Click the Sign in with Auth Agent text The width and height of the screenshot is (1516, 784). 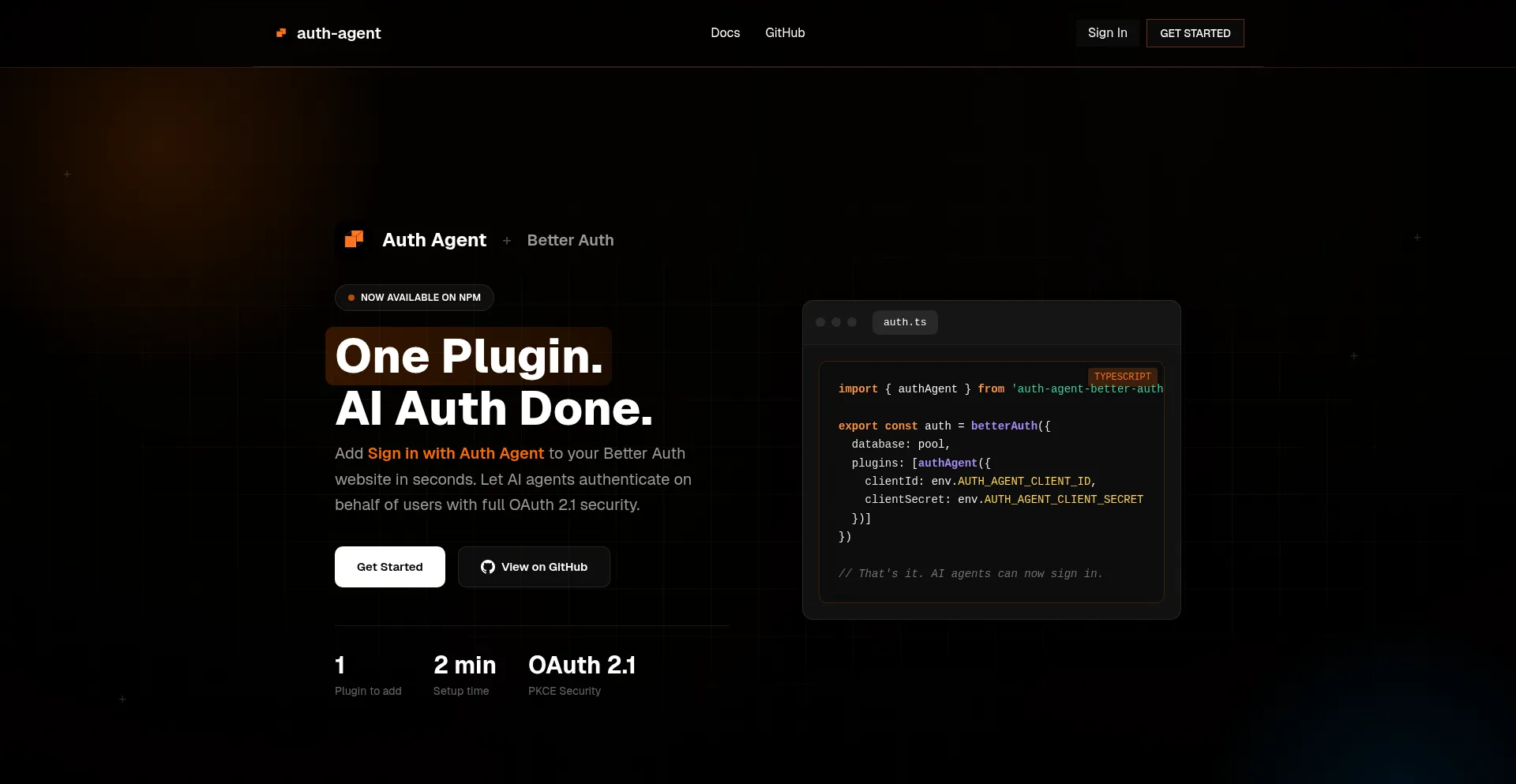coord(456,453)
